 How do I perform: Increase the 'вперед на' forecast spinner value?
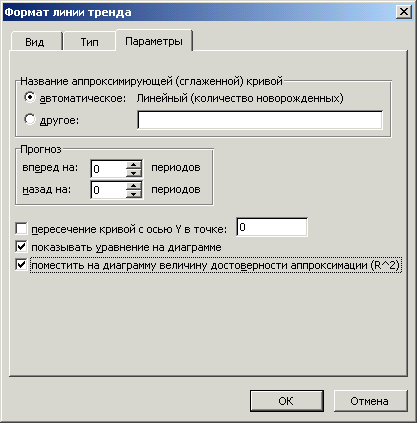pos(134,164)
